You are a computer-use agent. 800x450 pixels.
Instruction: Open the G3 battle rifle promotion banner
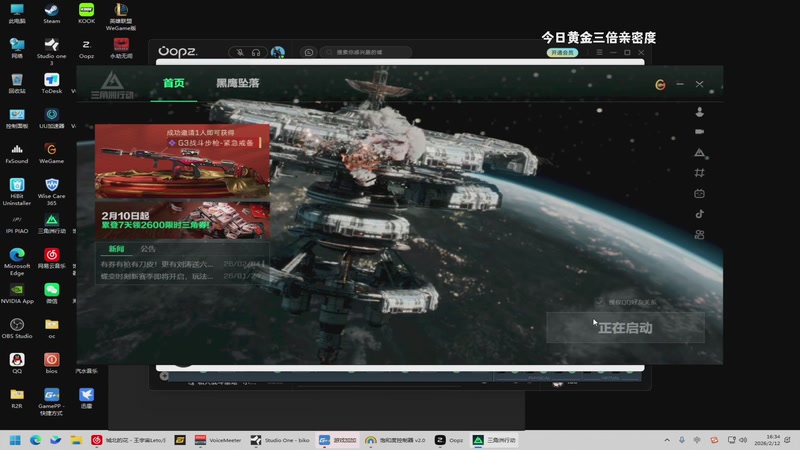(x=182, y=161)
